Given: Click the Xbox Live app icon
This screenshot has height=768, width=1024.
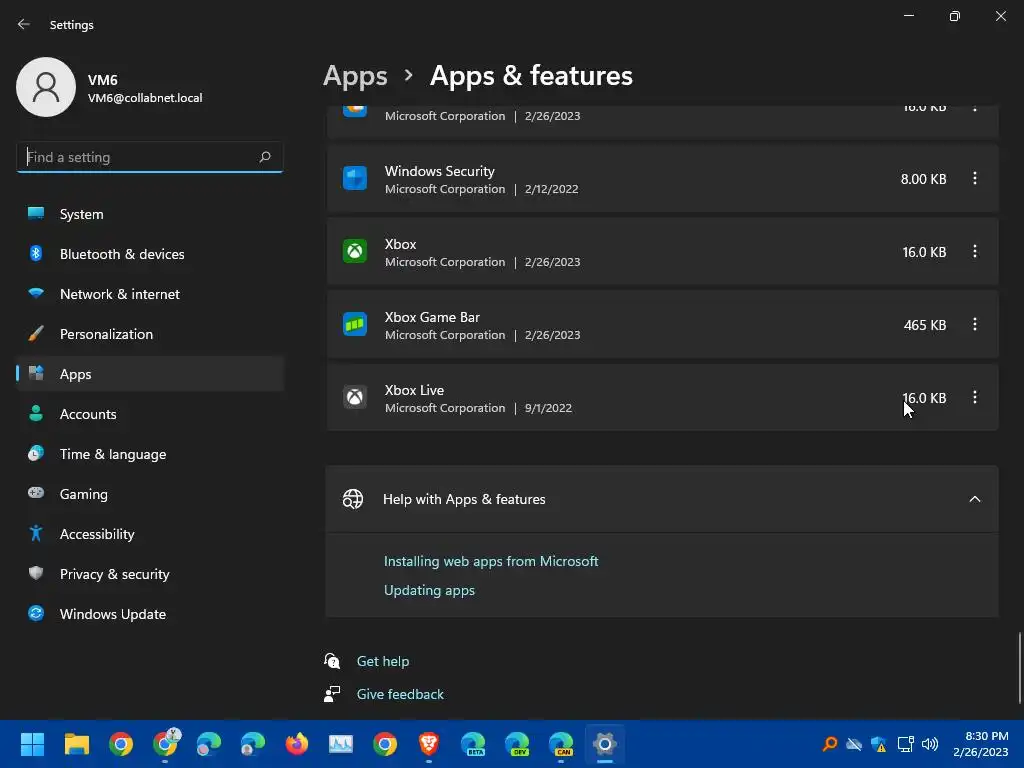Looking at the screenshot, I should (x=355, y=397).
